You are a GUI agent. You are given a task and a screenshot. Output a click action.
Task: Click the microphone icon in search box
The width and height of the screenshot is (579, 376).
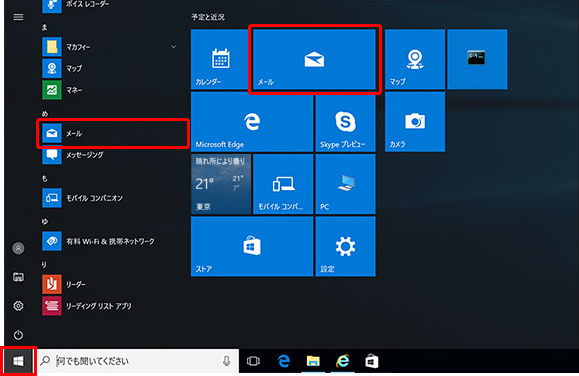tap(226, 361)
